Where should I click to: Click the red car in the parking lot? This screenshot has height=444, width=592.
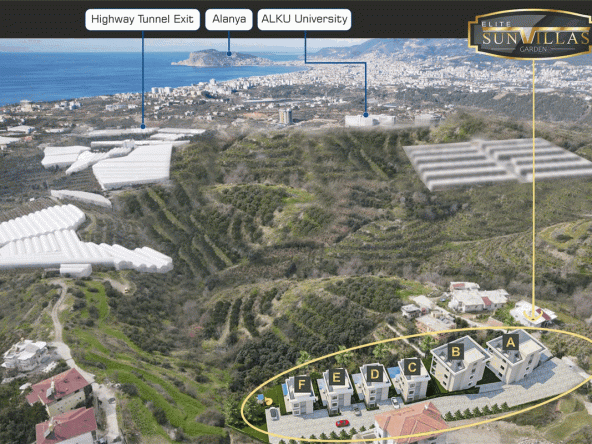342,423
